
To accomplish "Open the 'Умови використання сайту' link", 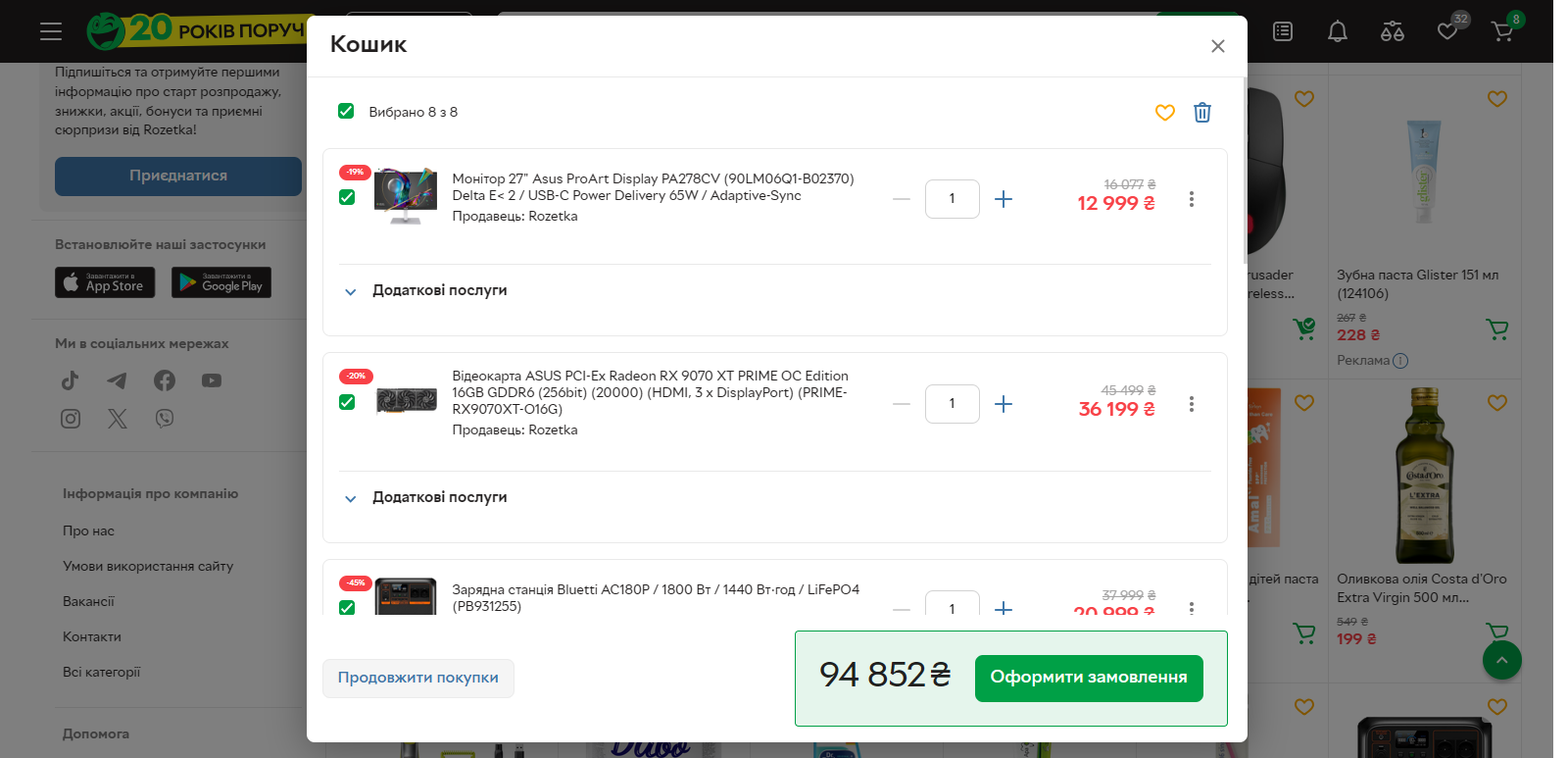I will click(x=148, y=566).
